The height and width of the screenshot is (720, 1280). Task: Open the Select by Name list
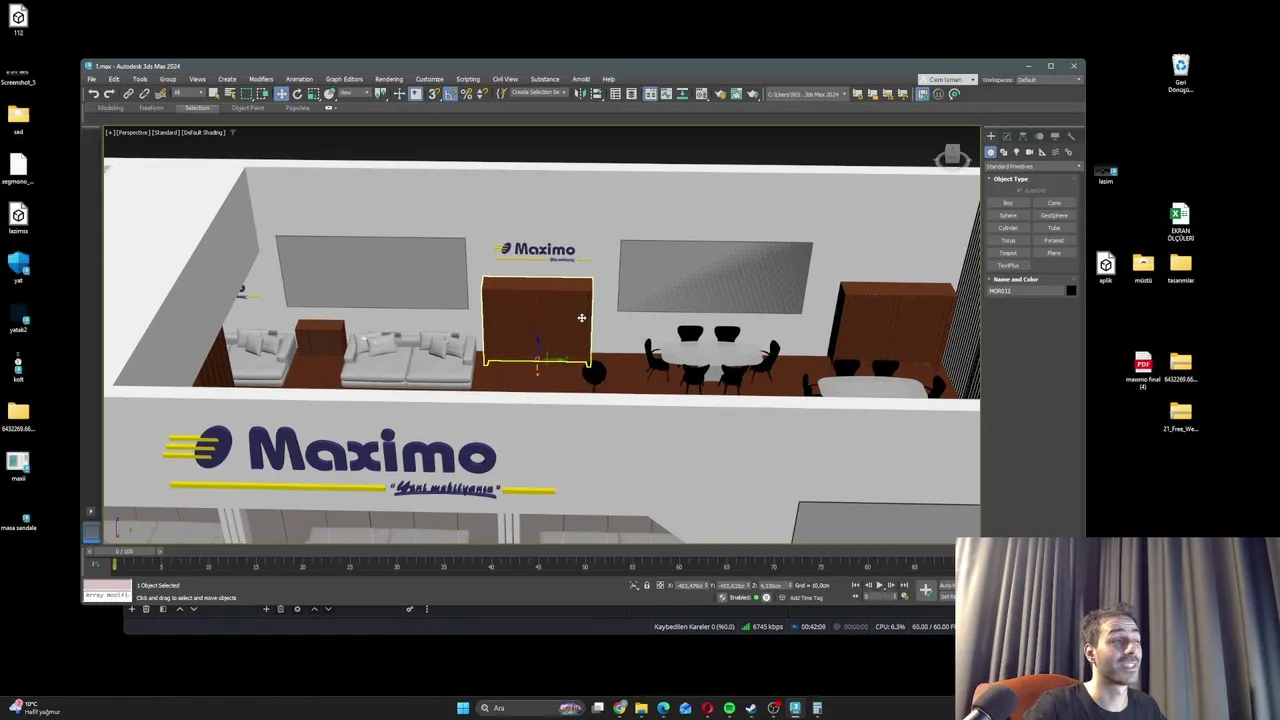[230, 94]
